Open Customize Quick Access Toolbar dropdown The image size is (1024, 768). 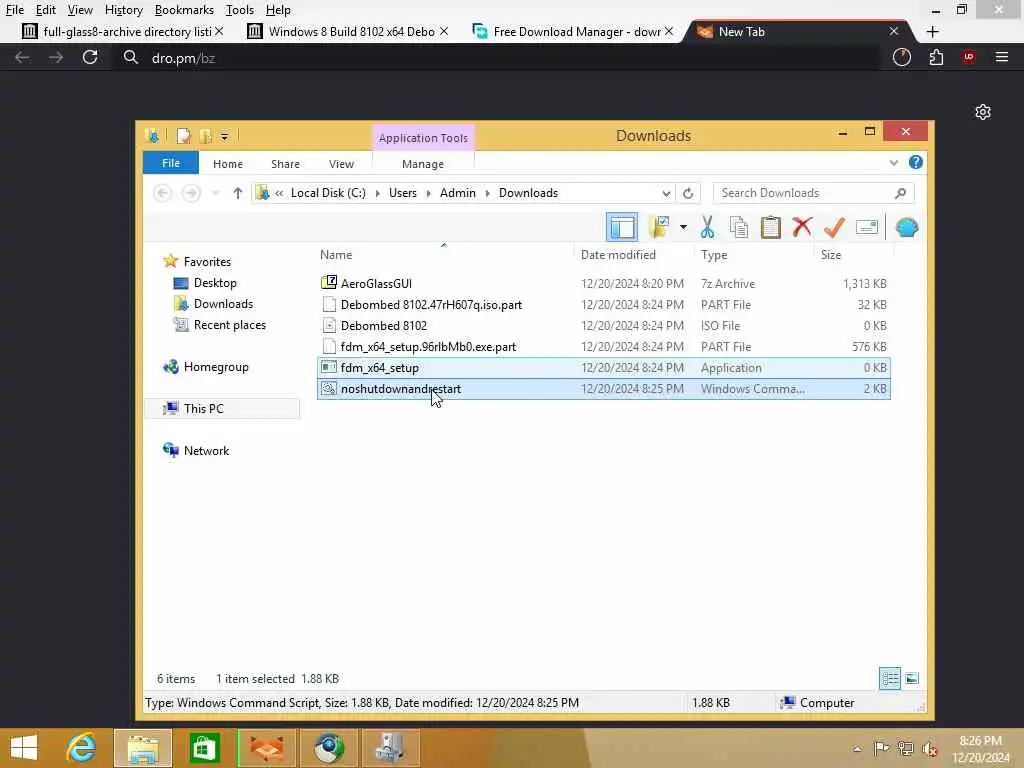pyautogui.click(x=224, y=136)
